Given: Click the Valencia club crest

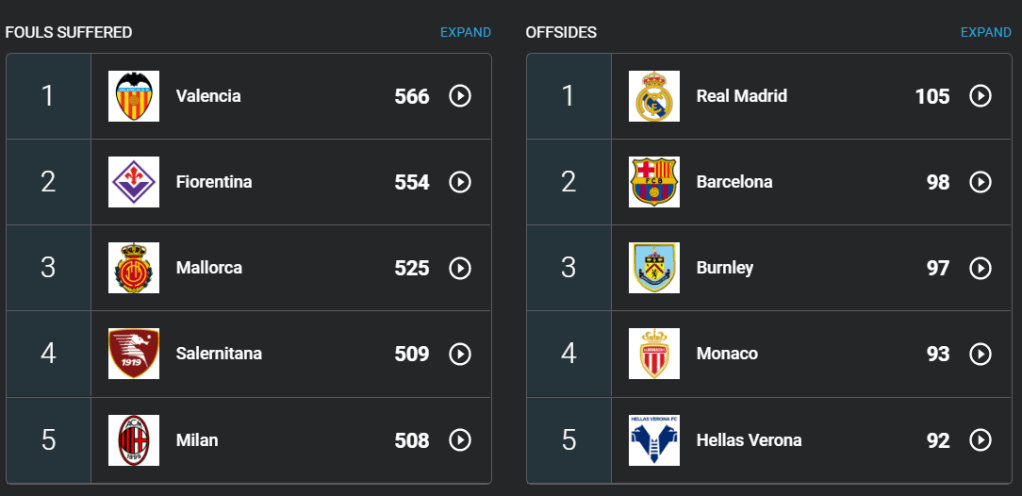Looking at the screenshot, I should click(134, 96).
